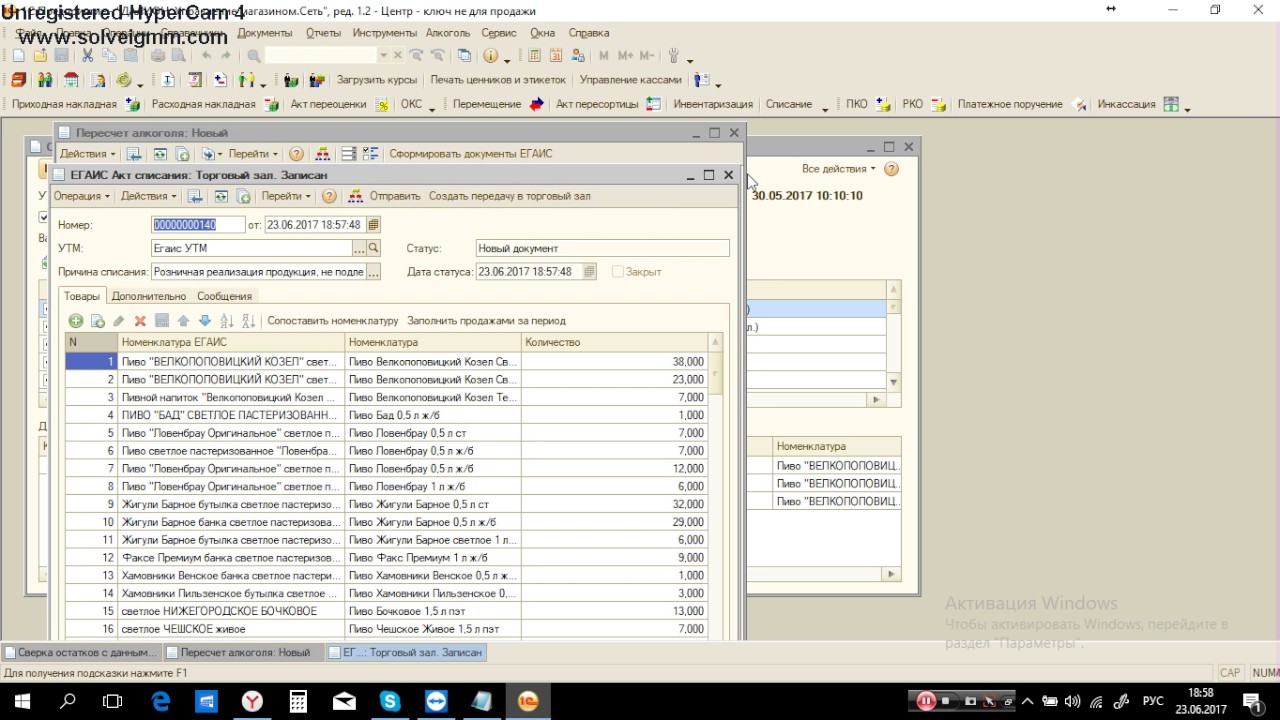Screen dimensions: 1280x720
Task: Click Загрузить курсы in toolbar
Action: 376,80
